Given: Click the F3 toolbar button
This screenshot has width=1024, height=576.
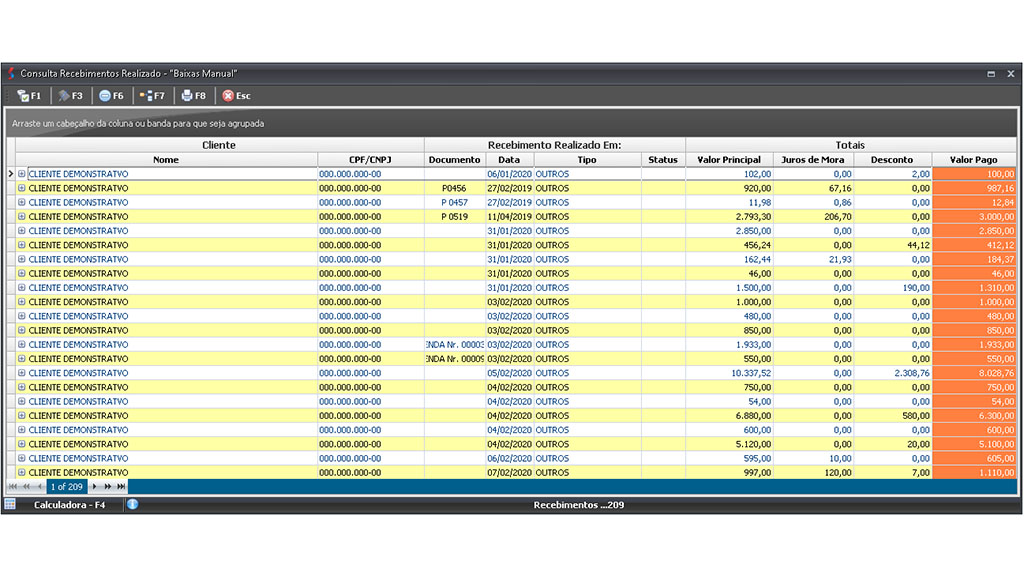Looking at the screenshot, I should tap(71, 96).
